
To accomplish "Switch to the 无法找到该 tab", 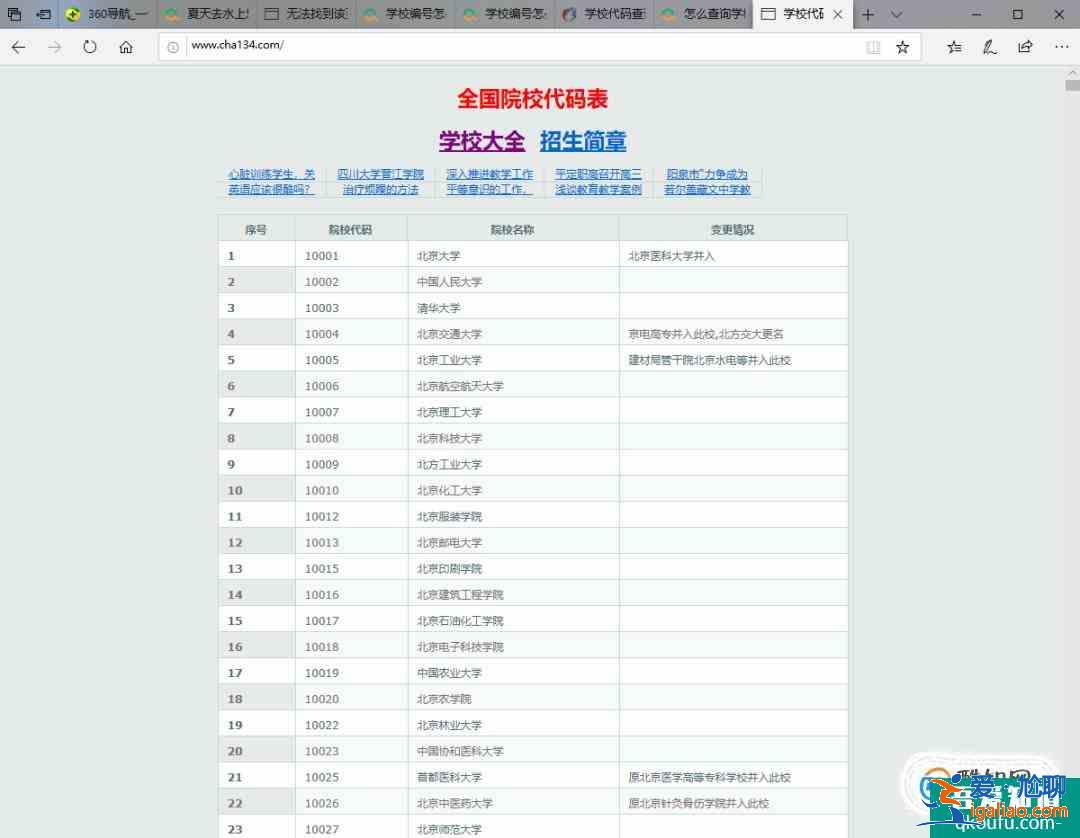I will (x=306, y=14).
